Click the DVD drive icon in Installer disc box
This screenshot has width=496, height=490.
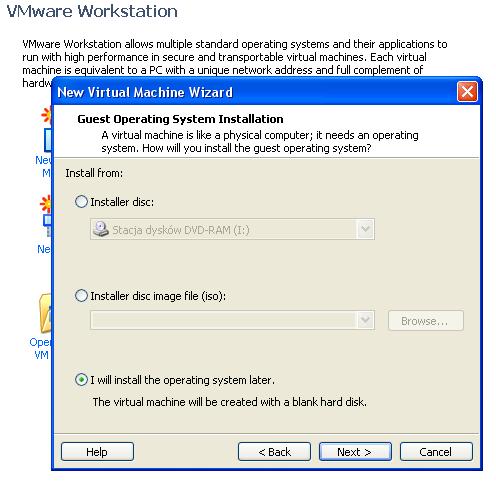pyautogui.click(x=101, y=229)
